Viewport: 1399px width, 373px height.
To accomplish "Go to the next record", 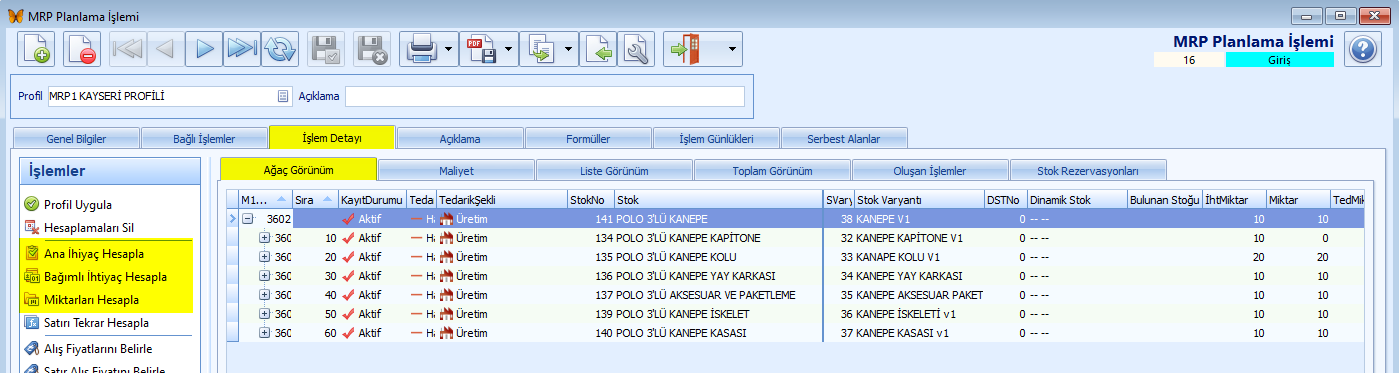I will tap(204, 49).
